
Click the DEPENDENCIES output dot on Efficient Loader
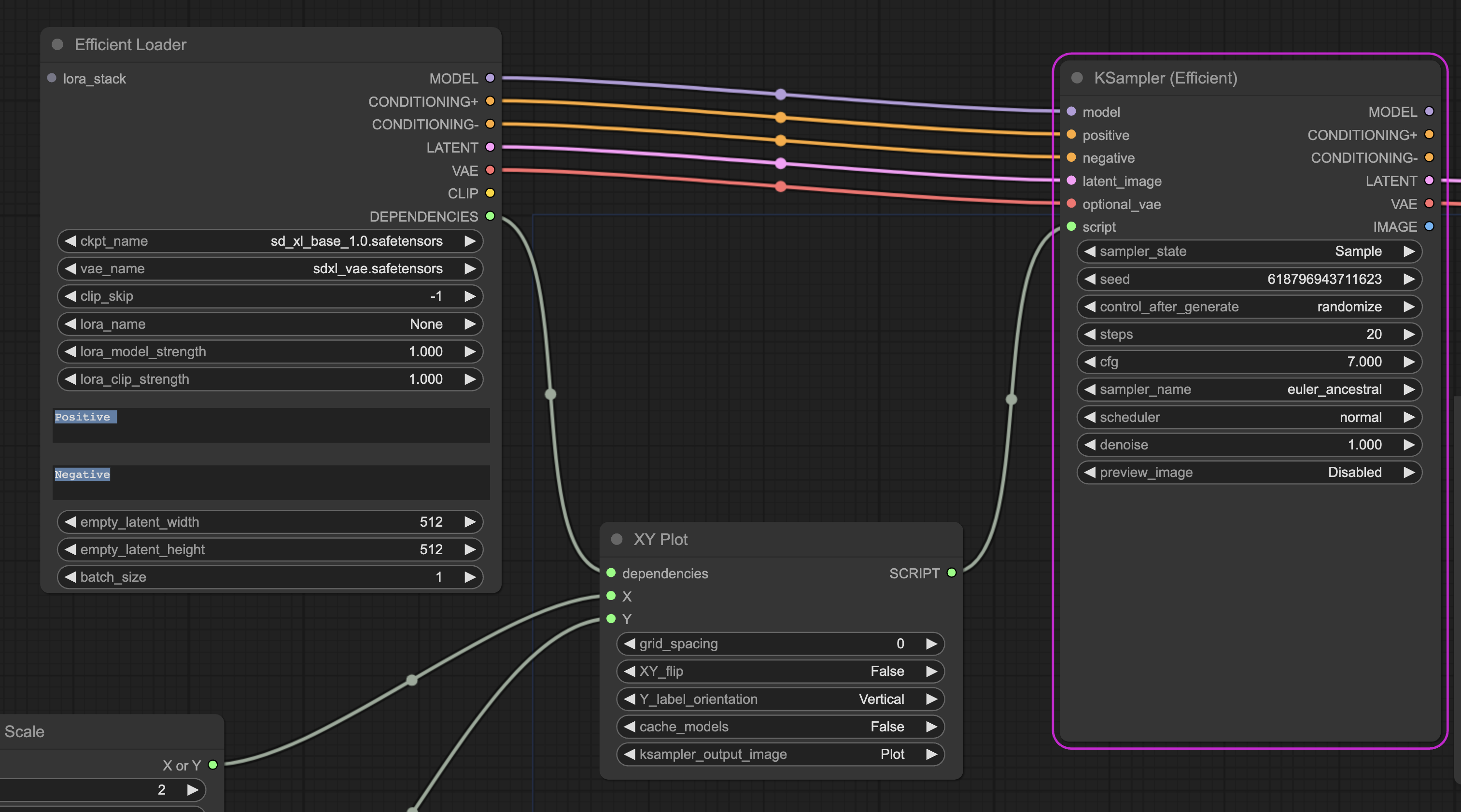(490, 216)
